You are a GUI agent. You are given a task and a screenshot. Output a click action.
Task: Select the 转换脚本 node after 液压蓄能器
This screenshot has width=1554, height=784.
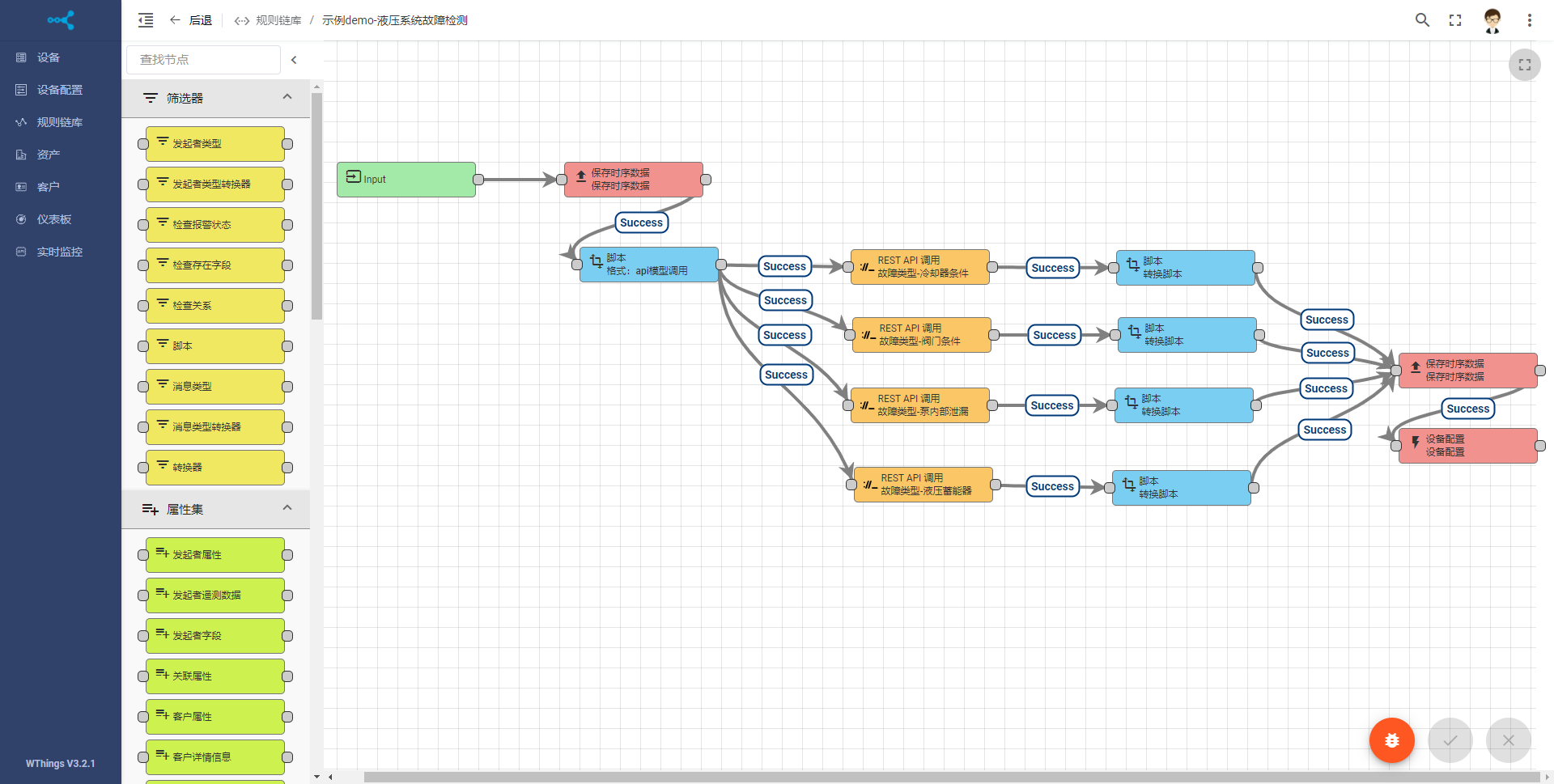(x=1182, y=488)
